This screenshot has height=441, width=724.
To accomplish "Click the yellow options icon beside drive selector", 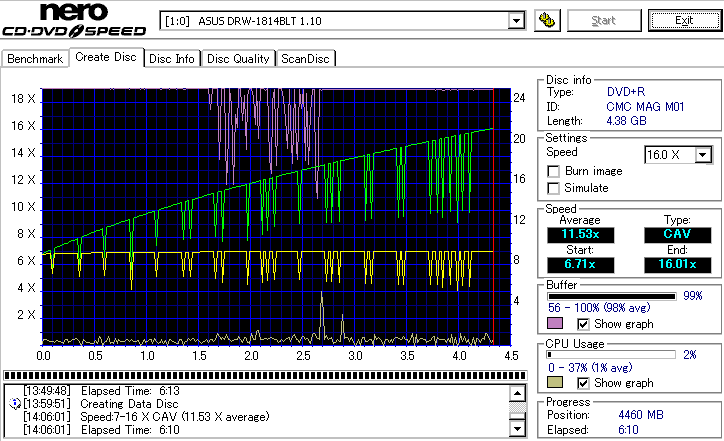I will click(546, 20).
